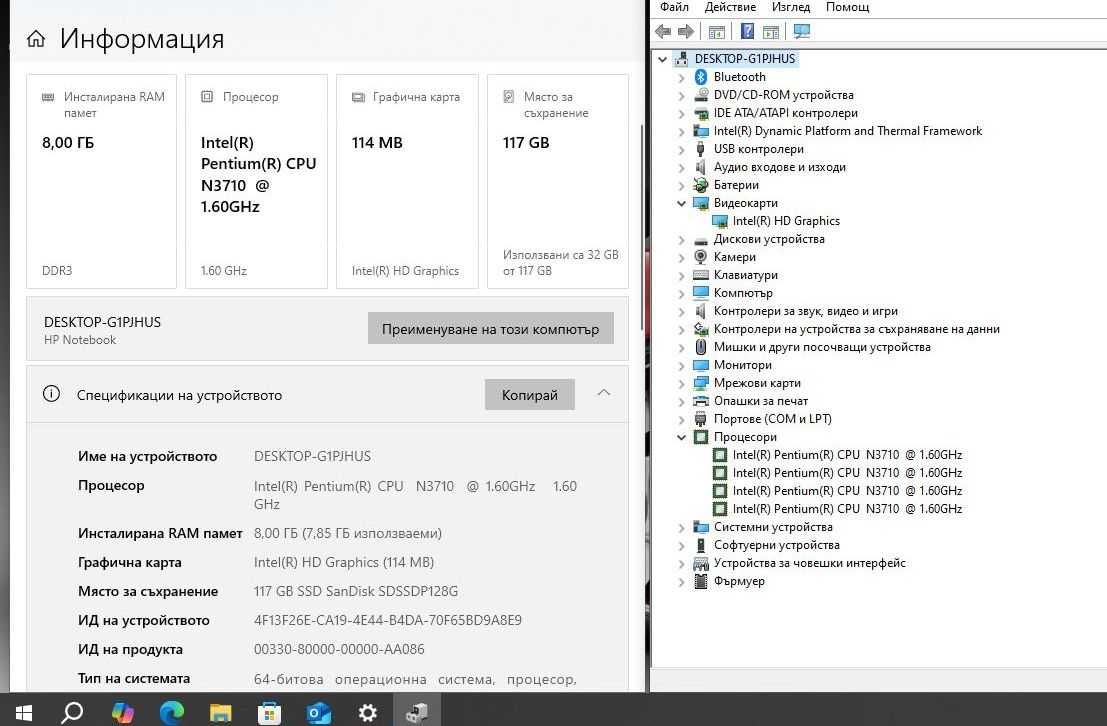This screenshot has width=1107, height=726.
Task: Select Intel(R) HD Graphics device
Action: click(786, 221)
